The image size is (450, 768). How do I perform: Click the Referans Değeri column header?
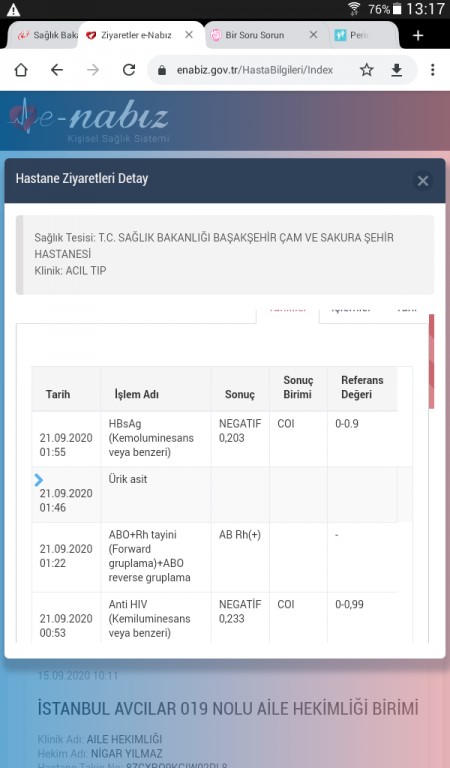click(x=362, y=387)
